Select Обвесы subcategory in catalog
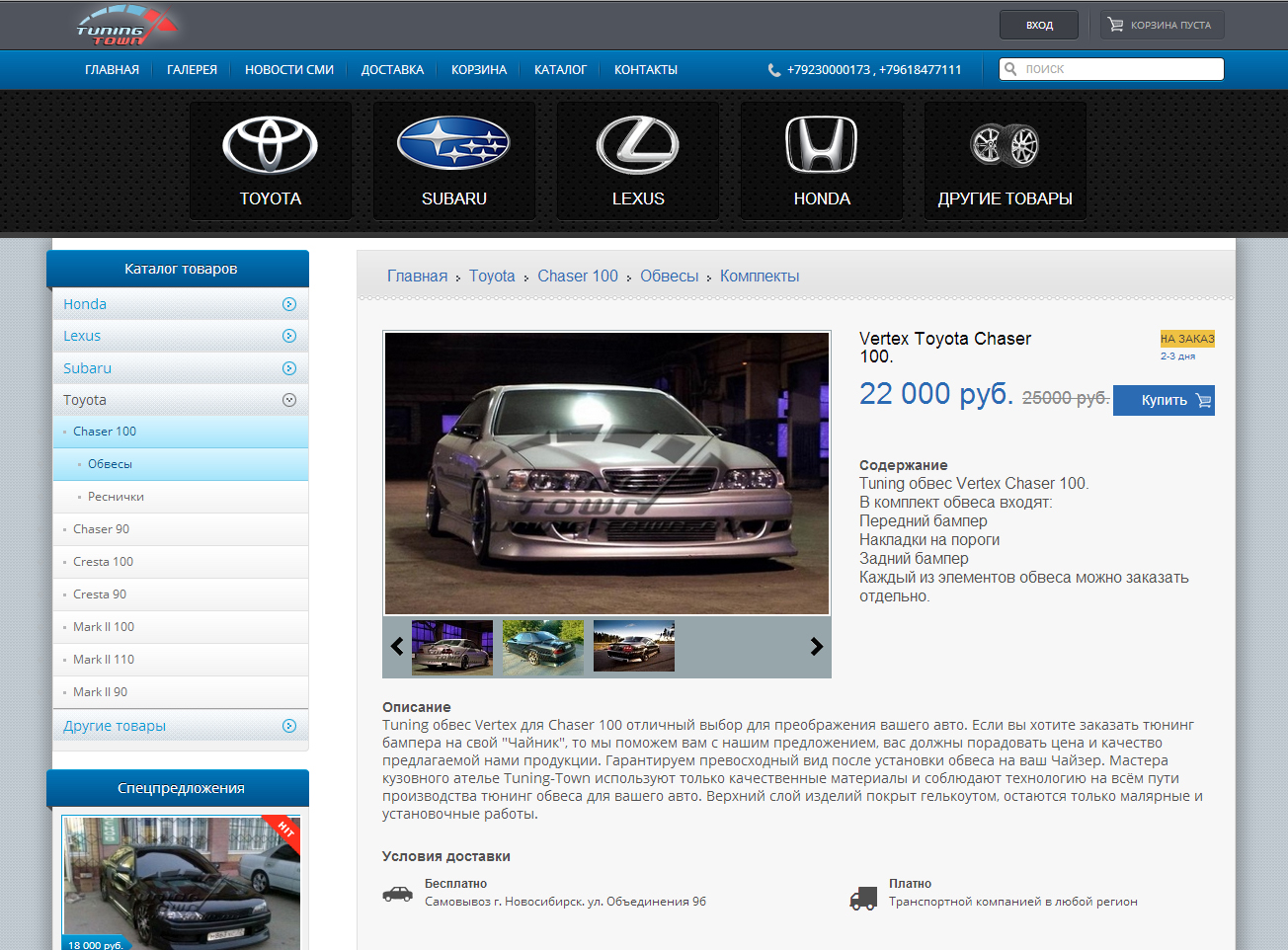Image resolution: width=1288 pixels, height=950 pixels. 181,464
